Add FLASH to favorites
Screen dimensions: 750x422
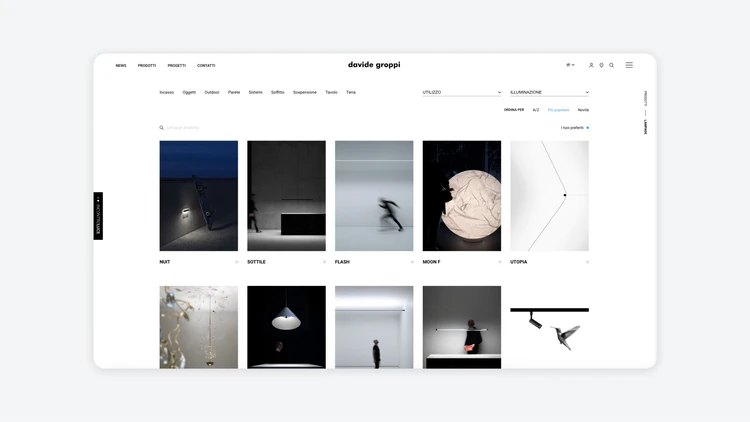pos(412,262)
